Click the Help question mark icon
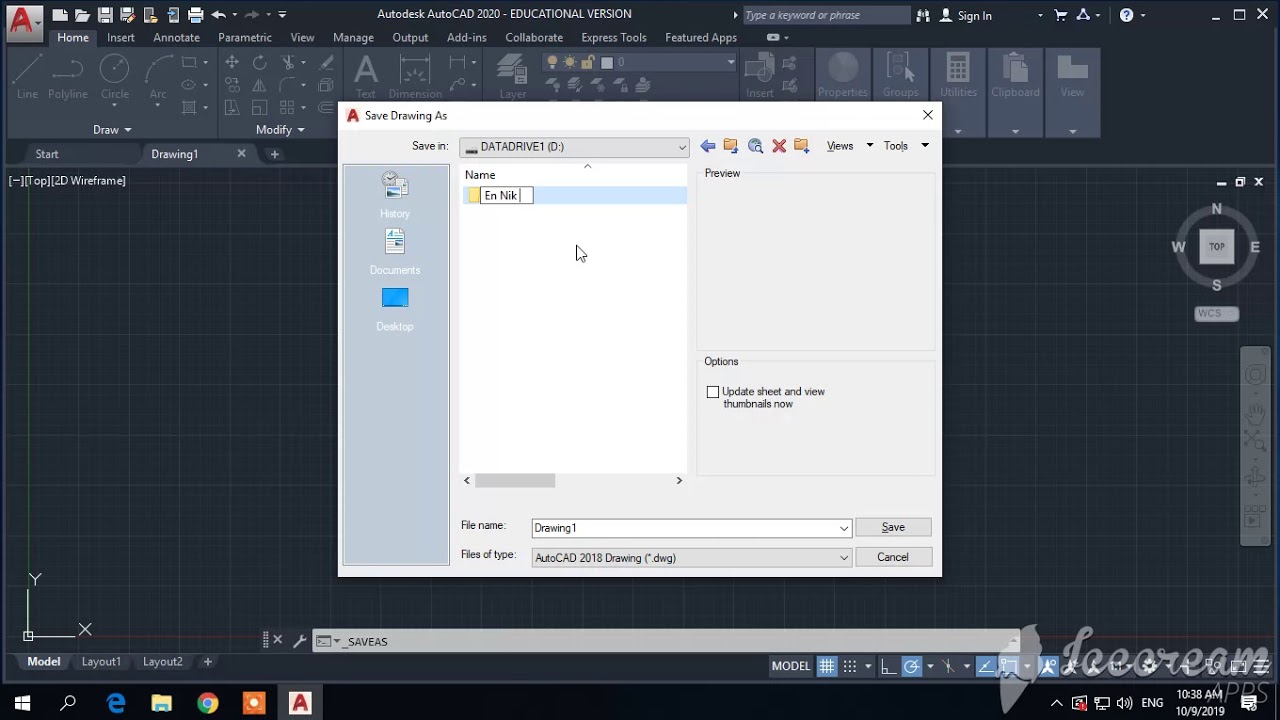Viewport: 1280px width, 720px height. point(1127,15)
